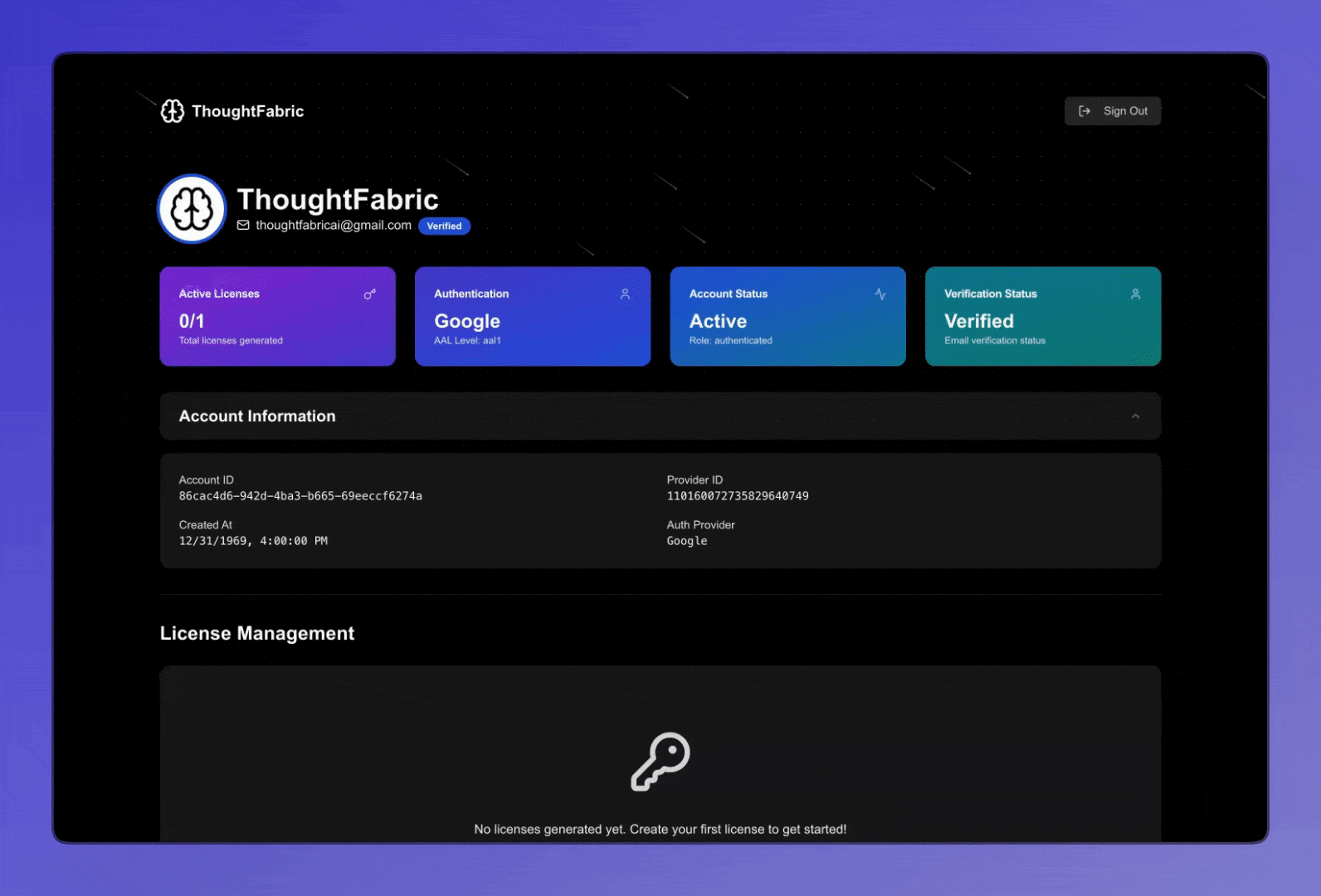Collapse Account Information using the chevron
This screenshot has height=896, width=1321.
pos(1135,416)
